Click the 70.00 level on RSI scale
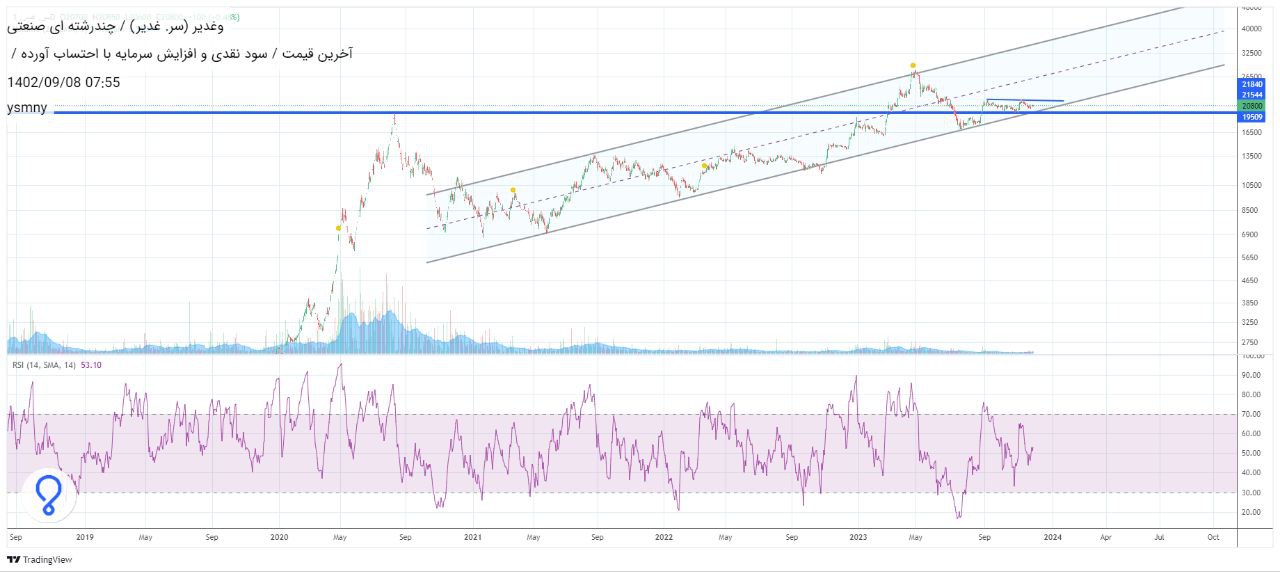The height and width of the screenshot is (572, 1280). (x=1250, y=414)
